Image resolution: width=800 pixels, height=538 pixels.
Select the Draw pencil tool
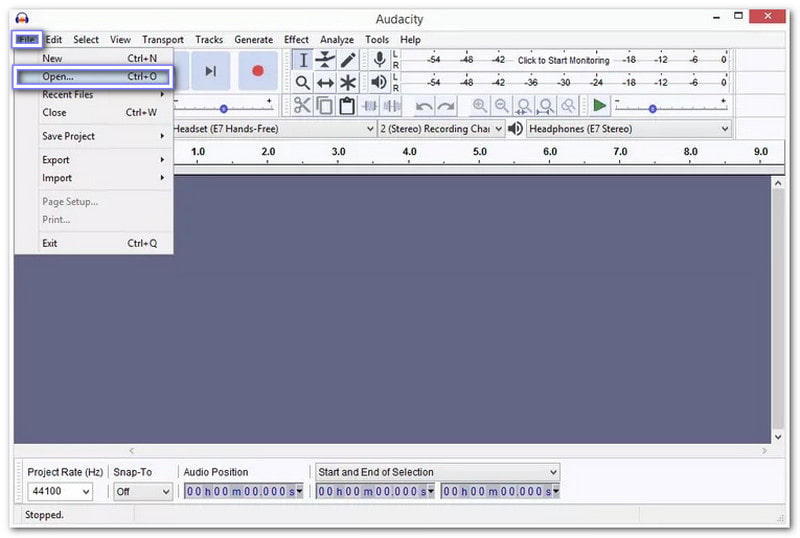347,60
